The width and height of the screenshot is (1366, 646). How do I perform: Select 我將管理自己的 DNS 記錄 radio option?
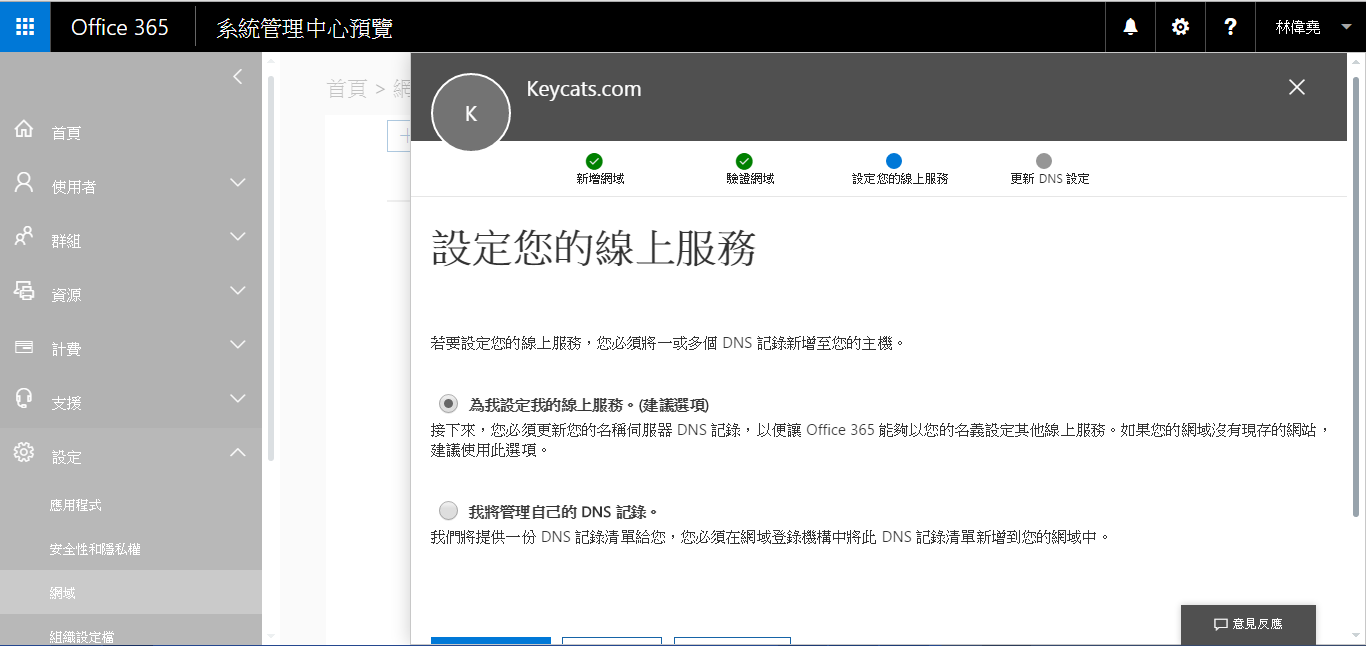[448, 510]
